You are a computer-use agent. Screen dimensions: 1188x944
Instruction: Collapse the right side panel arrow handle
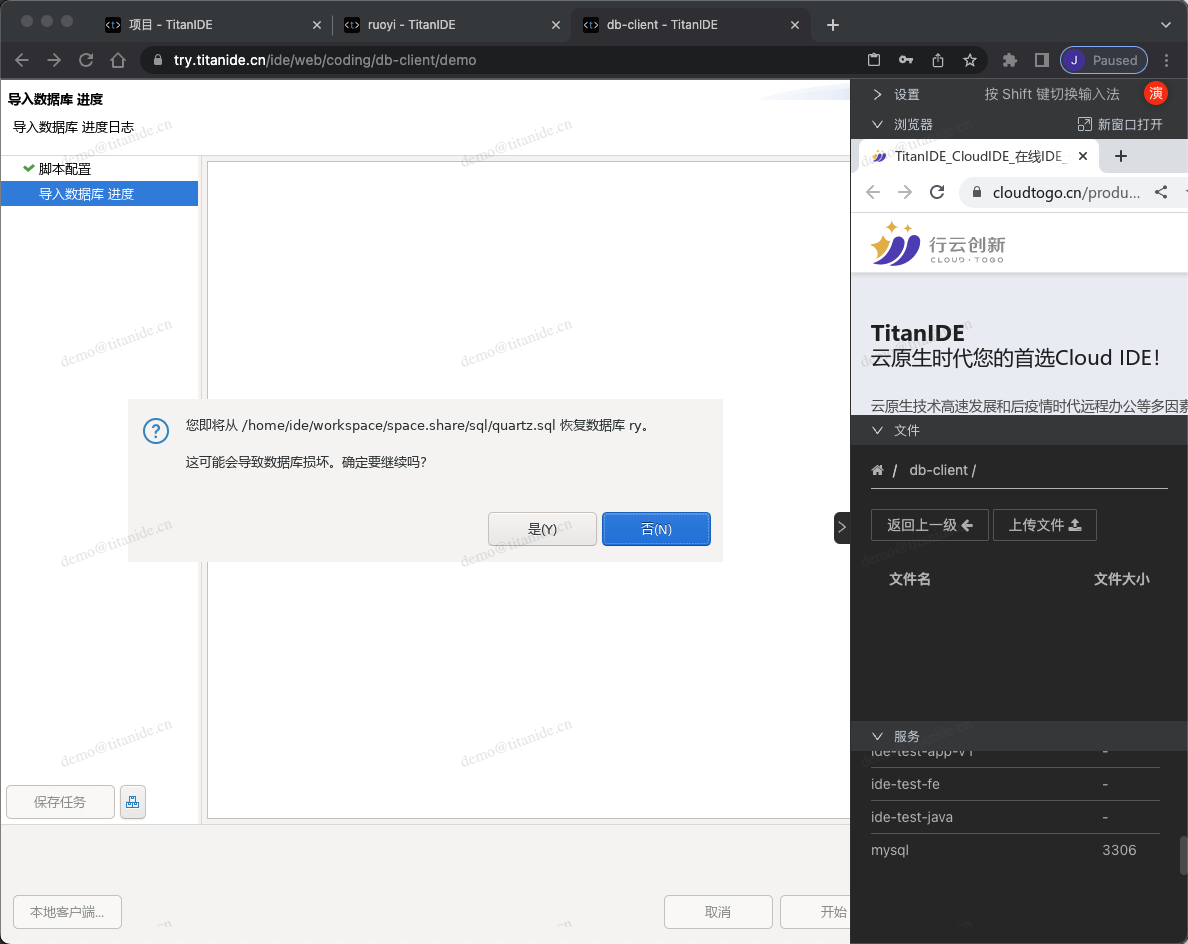pyautogui.click(x=841, y=527)
